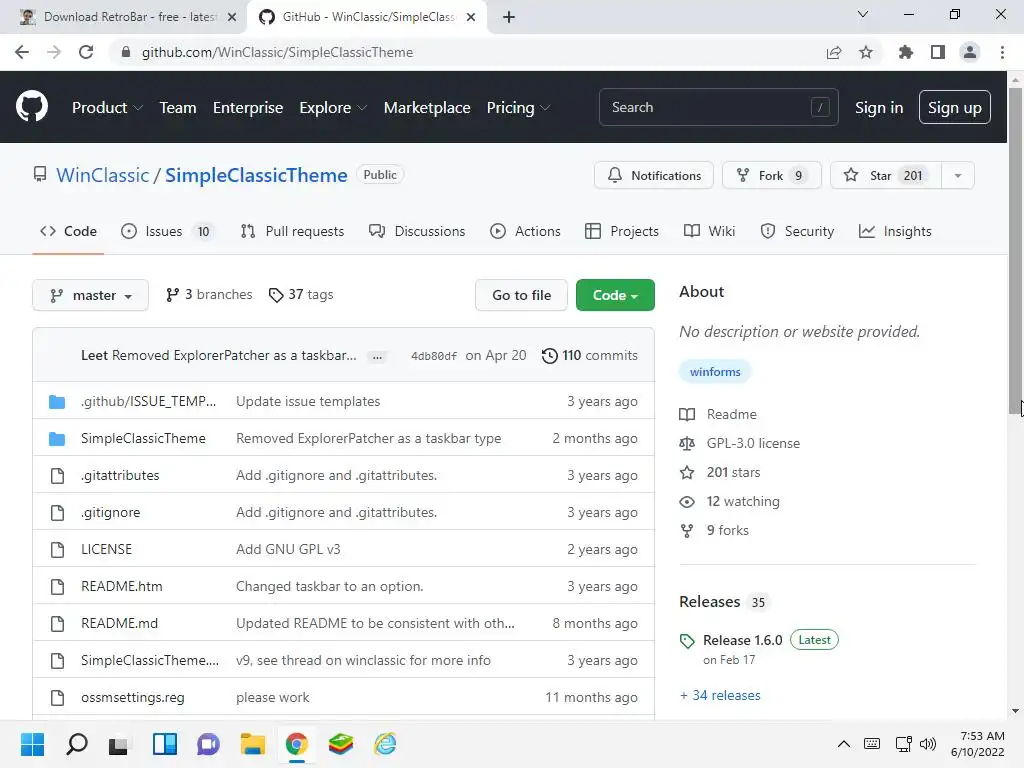Image resolution: width=1024 pixels, height=768 pixels.
Task: Expand the green Code dropdown
Action: pyautogui.click(x=615, y=295)
